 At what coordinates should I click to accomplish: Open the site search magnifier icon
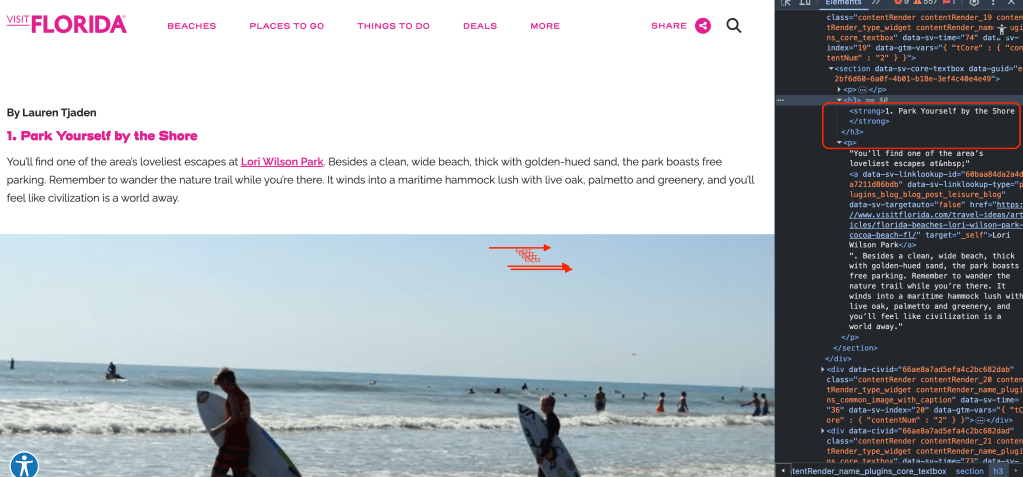(734, 26)
